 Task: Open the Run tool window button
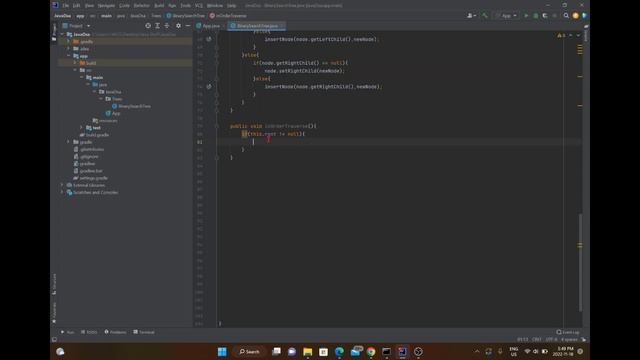(x=68, y=332)
